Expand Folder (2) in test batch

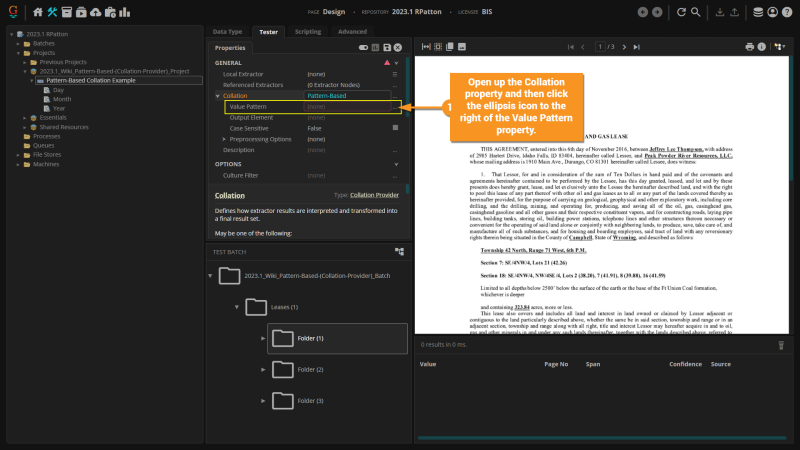tap(263, 369)
